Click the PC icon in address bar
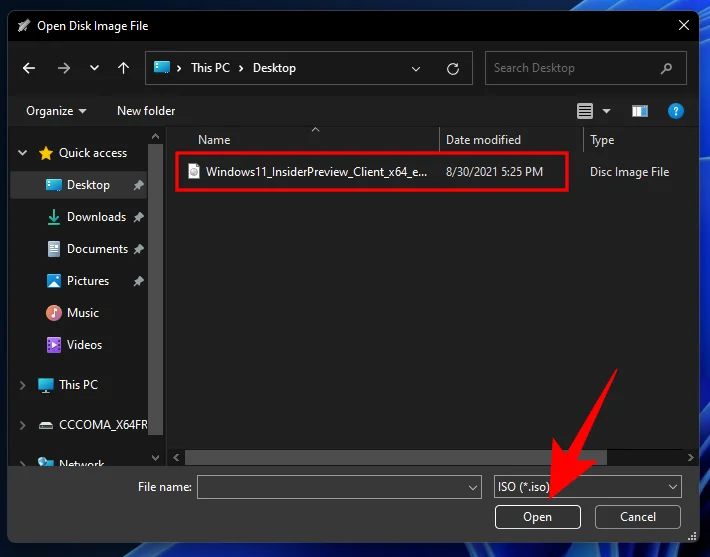 pyautogui.click(x=162, y=67)
